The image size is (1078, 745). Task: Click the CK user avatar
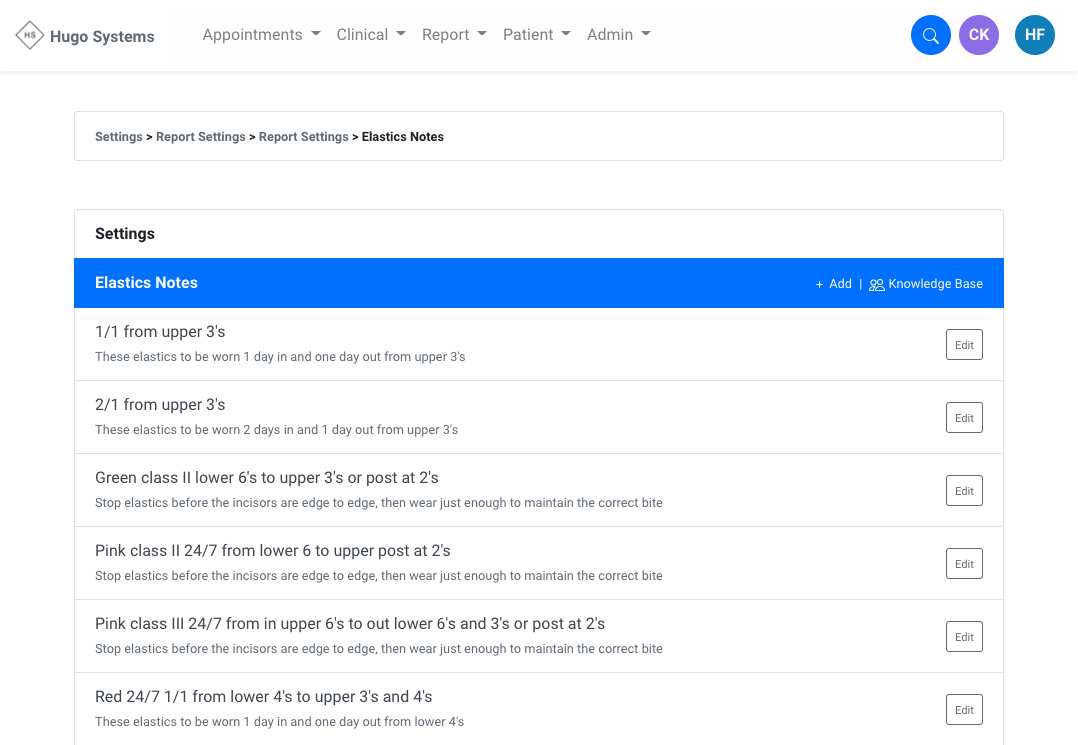(x=978, y=36)
